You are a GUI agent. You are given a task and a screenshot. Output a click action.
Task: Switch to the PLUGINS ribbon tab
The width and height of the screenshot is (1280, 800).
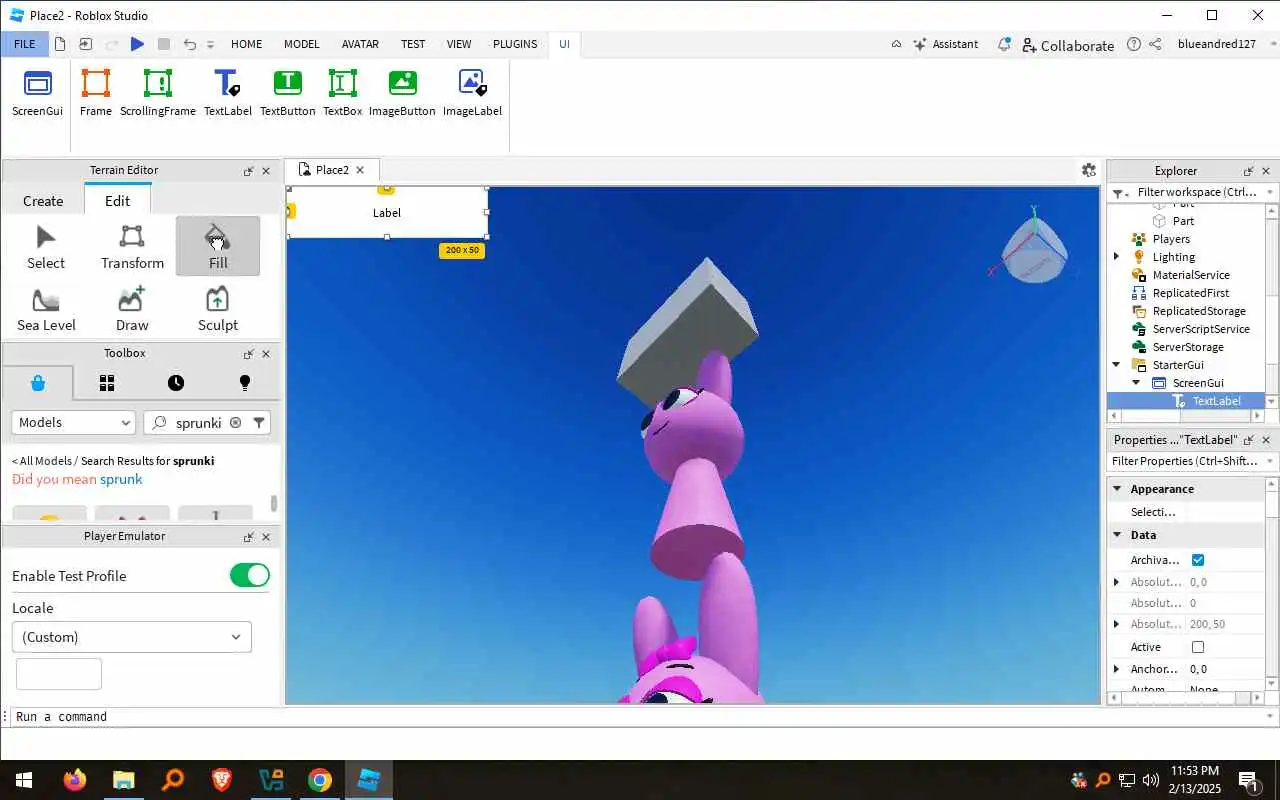[x=515, y=44]
